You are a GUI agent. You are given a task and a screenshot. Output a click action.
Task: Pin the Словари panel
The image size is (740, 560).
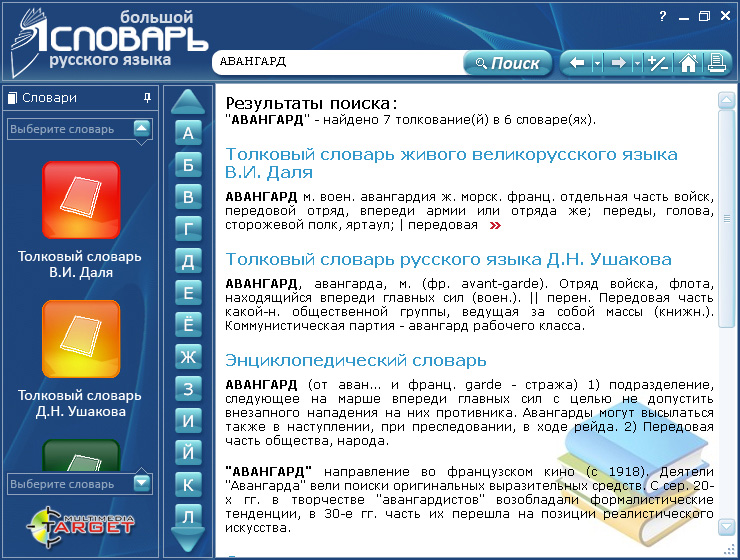147,98
